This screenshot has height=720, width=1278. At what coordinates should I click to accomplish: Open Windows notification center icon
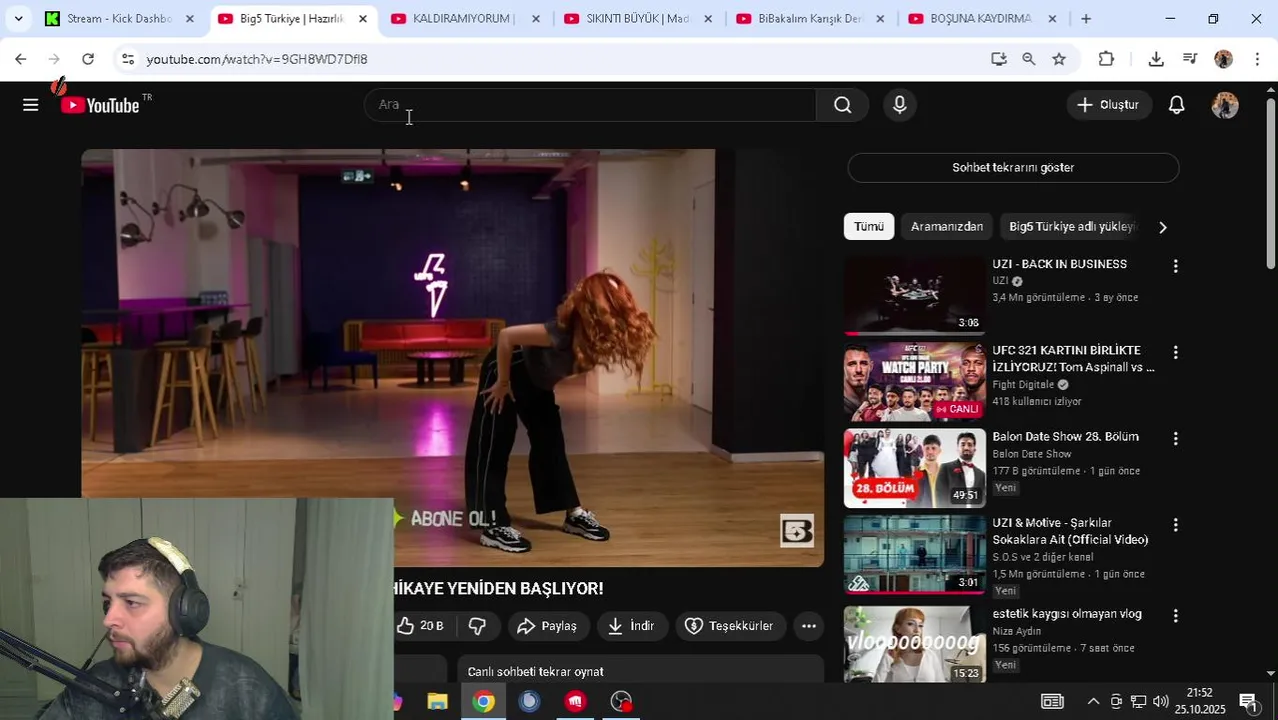1248,701
